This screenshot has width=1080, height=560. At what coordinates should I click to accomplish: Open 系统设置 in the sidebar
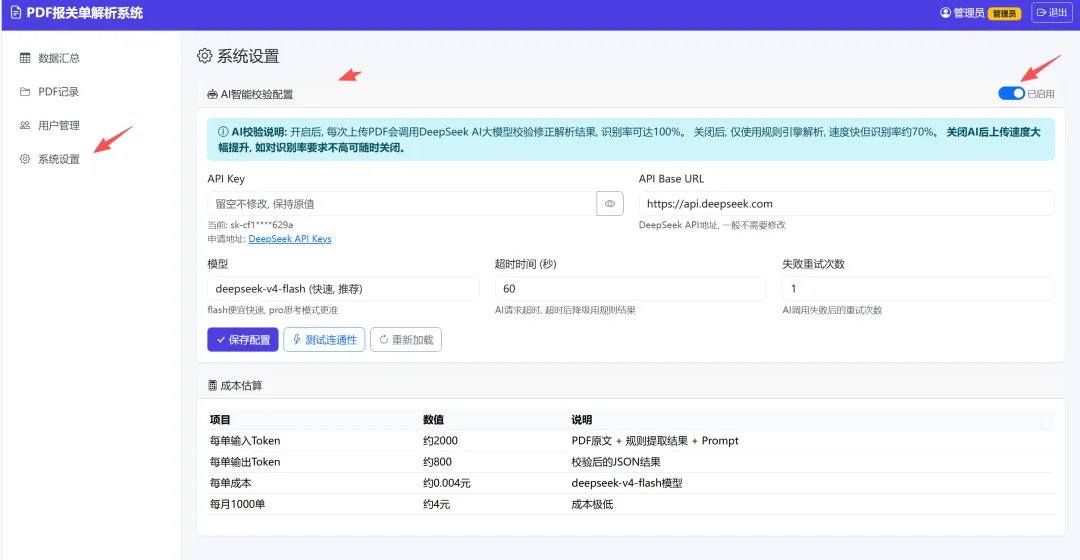(x=59, y=159)
